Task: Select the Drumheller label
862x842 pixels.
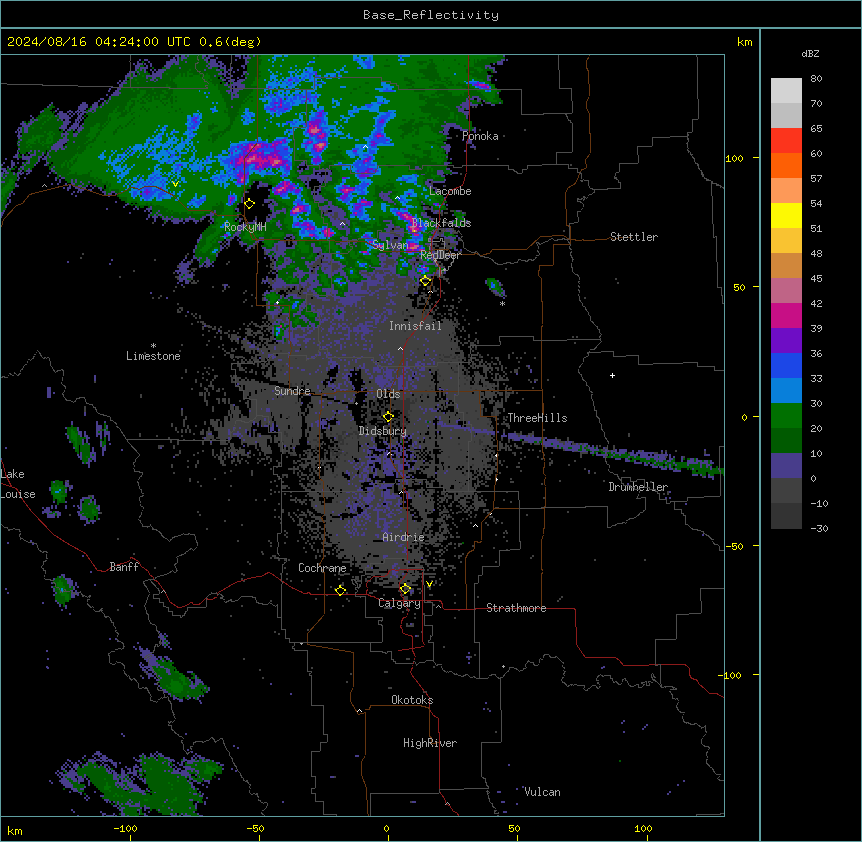Action: (638, 487)
